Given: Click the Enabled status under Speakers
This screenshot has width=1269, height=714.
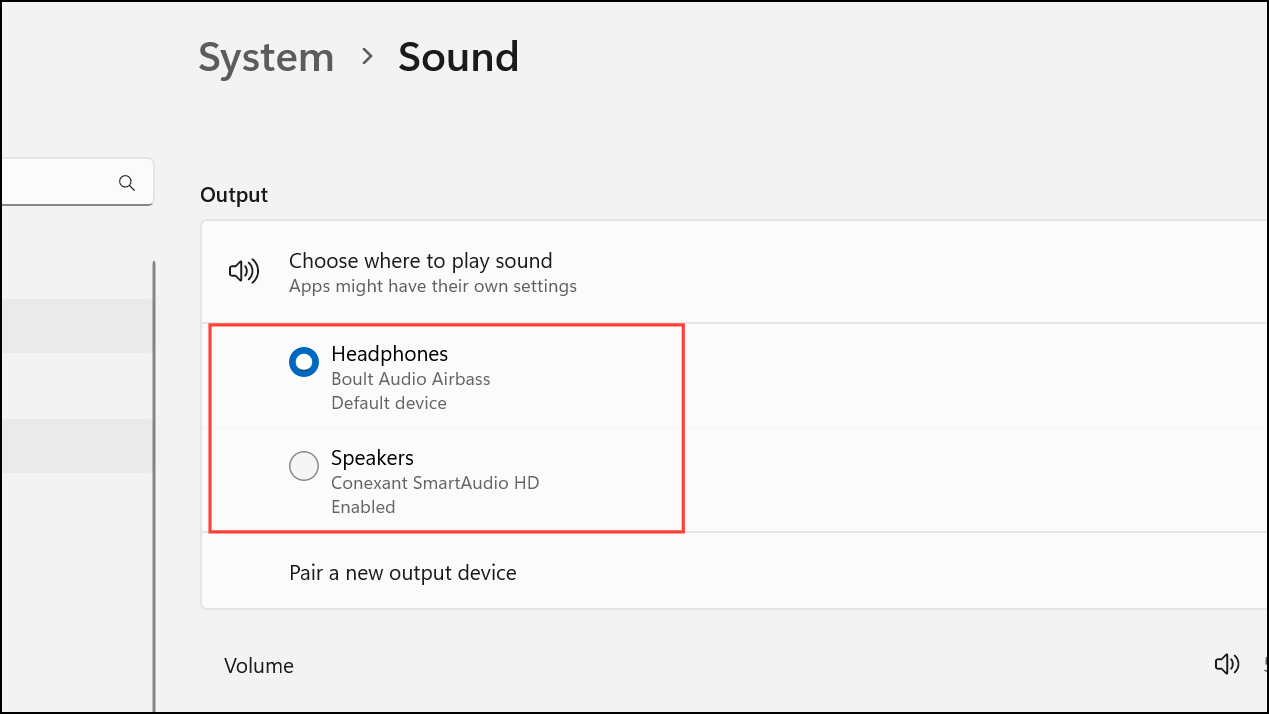Looking at the screenshot, I should pyautogui.click(x=363, y=507).
